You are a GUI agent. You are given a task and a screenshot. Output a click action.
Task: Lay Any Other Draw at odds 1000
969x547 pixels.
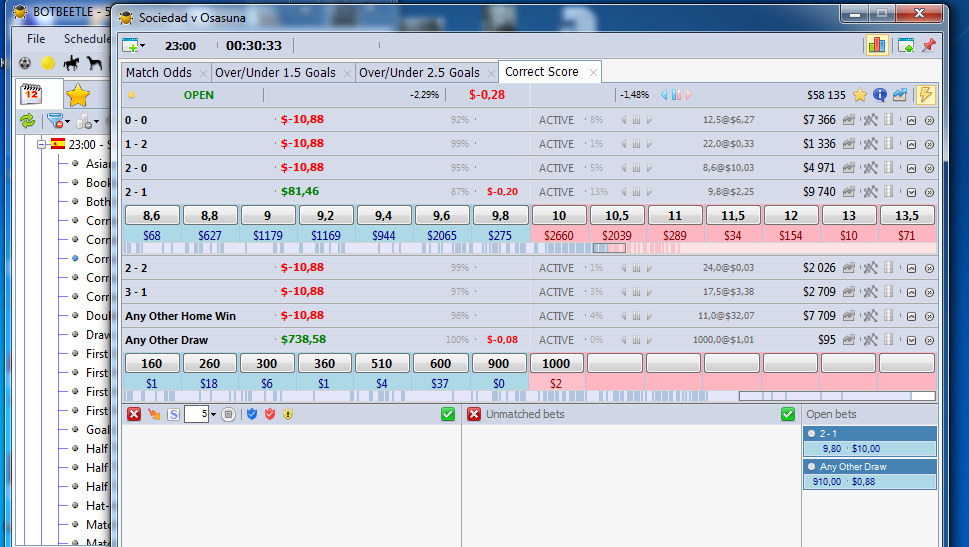(556, 363)
